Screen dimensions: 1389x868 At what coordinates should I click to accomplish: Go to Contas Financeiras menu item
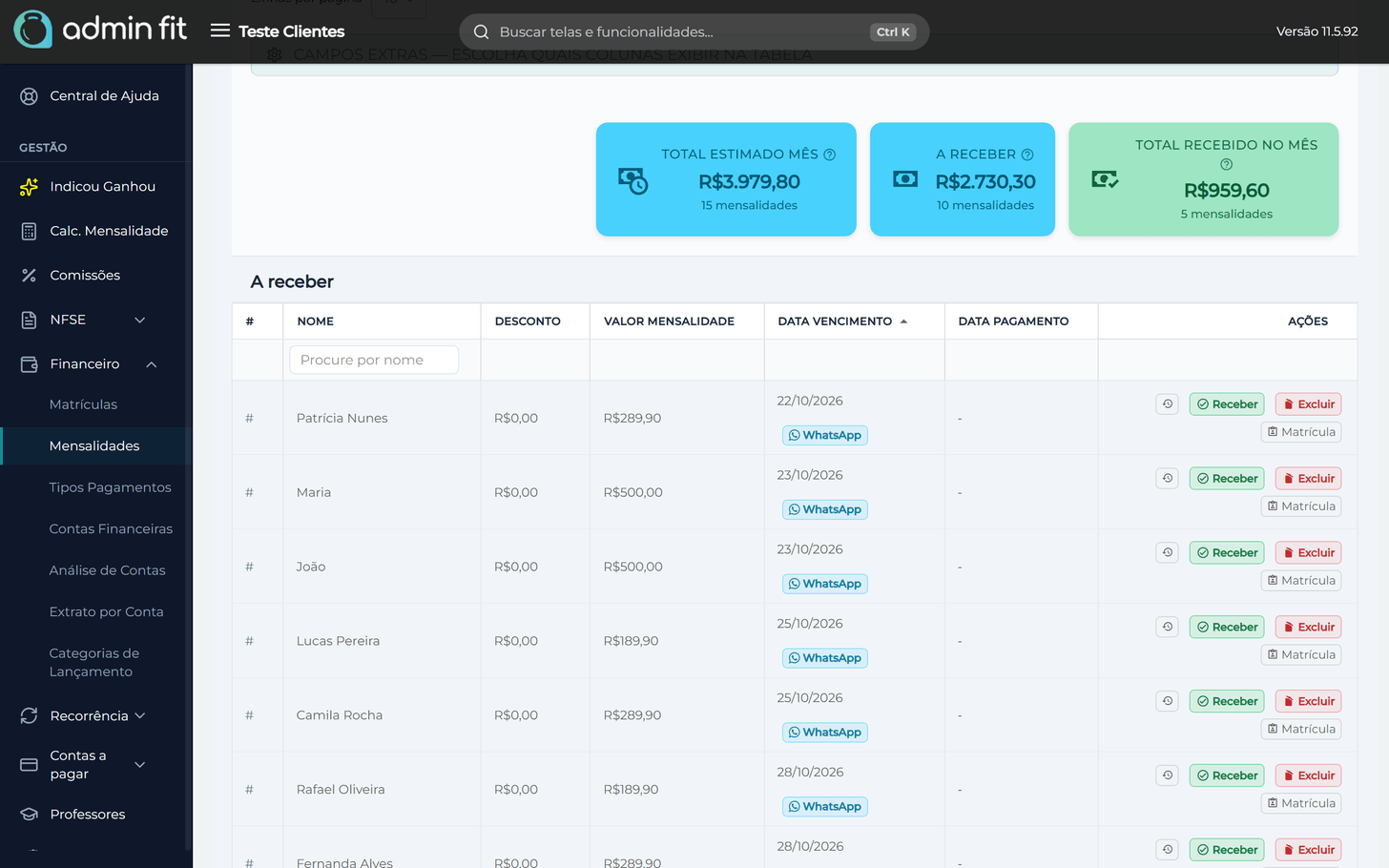pos(111,529)
